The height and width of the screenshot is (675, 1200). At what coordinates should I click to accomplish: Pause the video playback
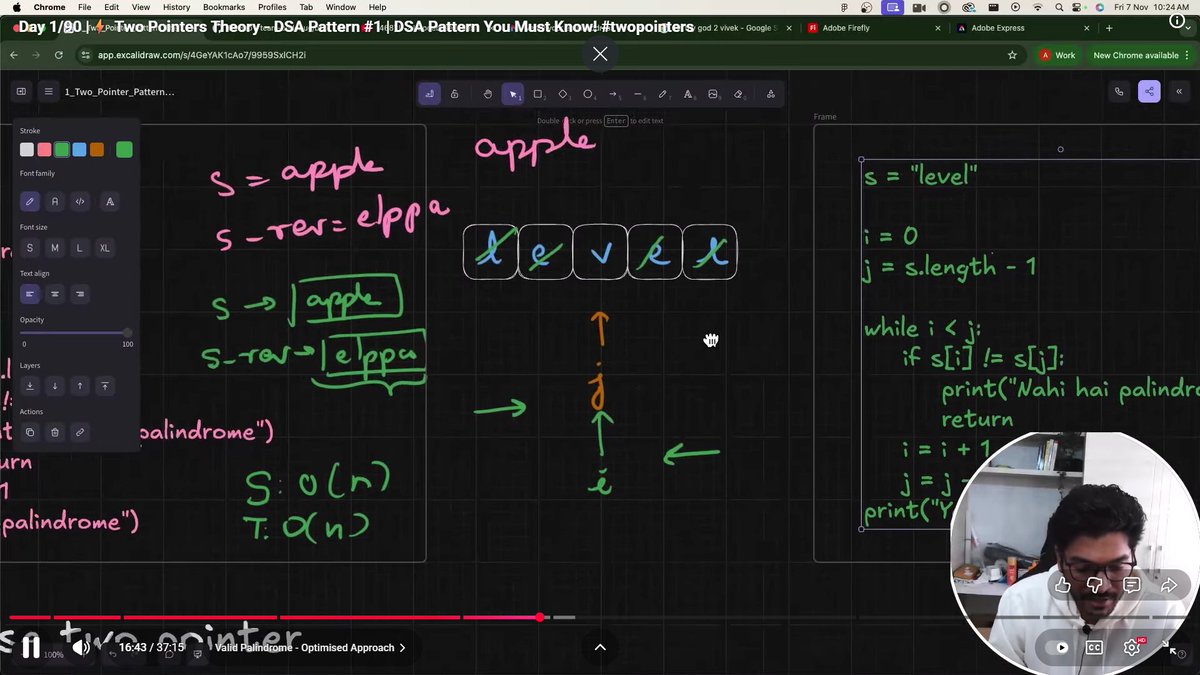pos(31,647)
